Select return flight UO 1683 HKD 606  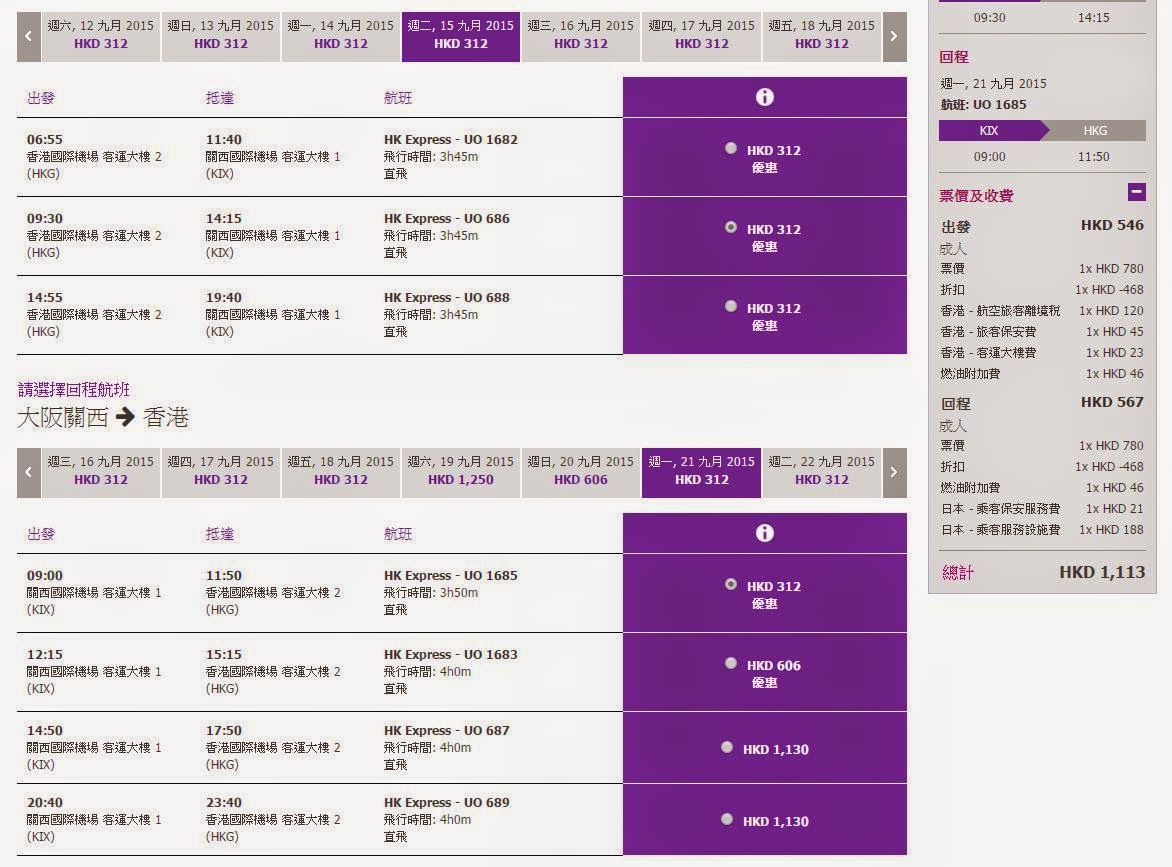[x=731, y=663]
